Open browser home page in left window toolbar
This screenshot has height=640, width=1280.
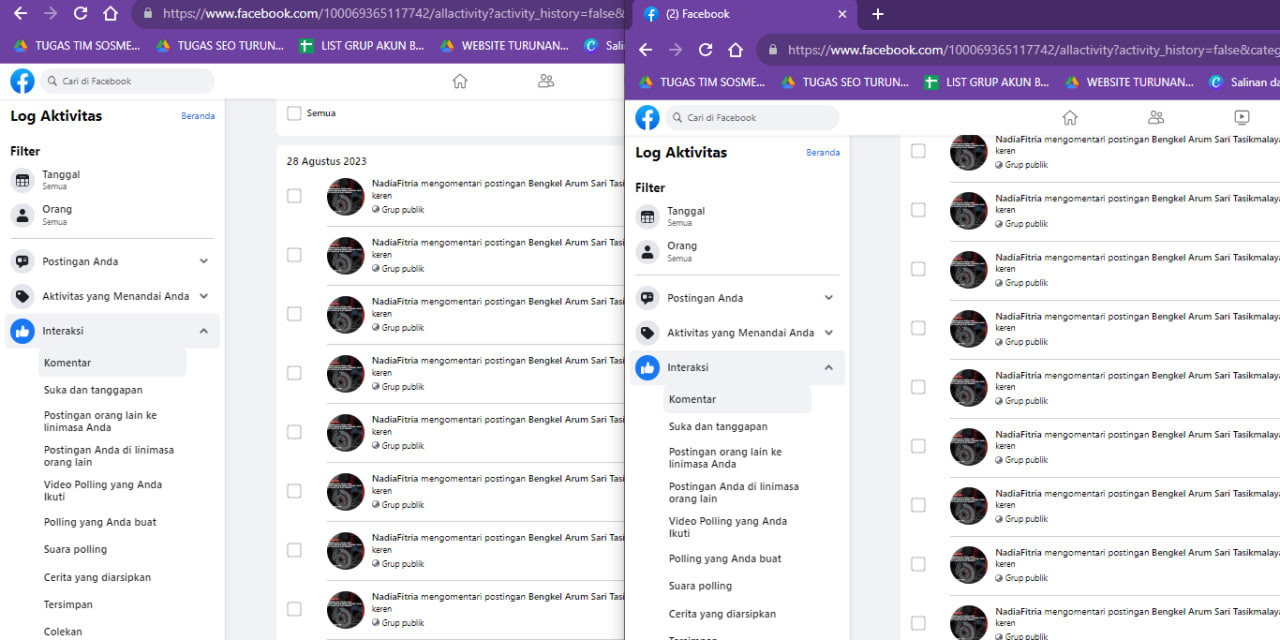pos(110,14)
